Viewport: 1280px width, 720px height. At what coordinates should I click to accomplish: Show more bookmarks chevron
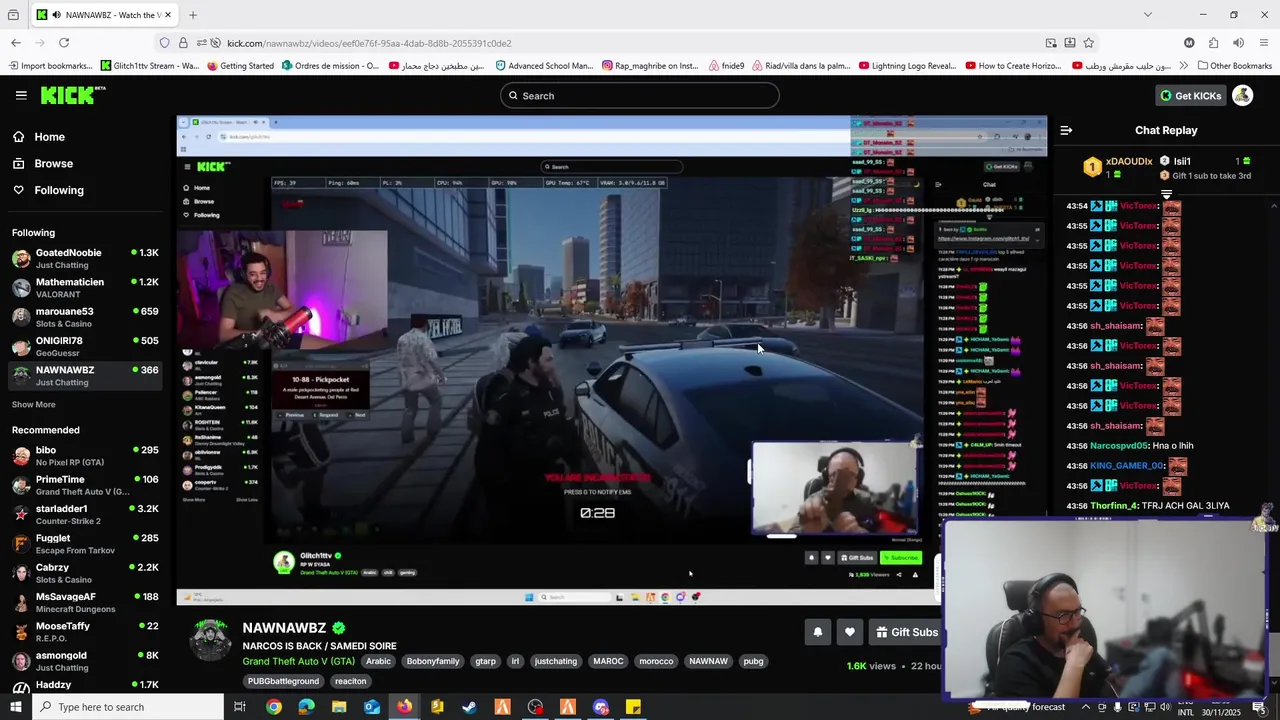[1184, 66]
